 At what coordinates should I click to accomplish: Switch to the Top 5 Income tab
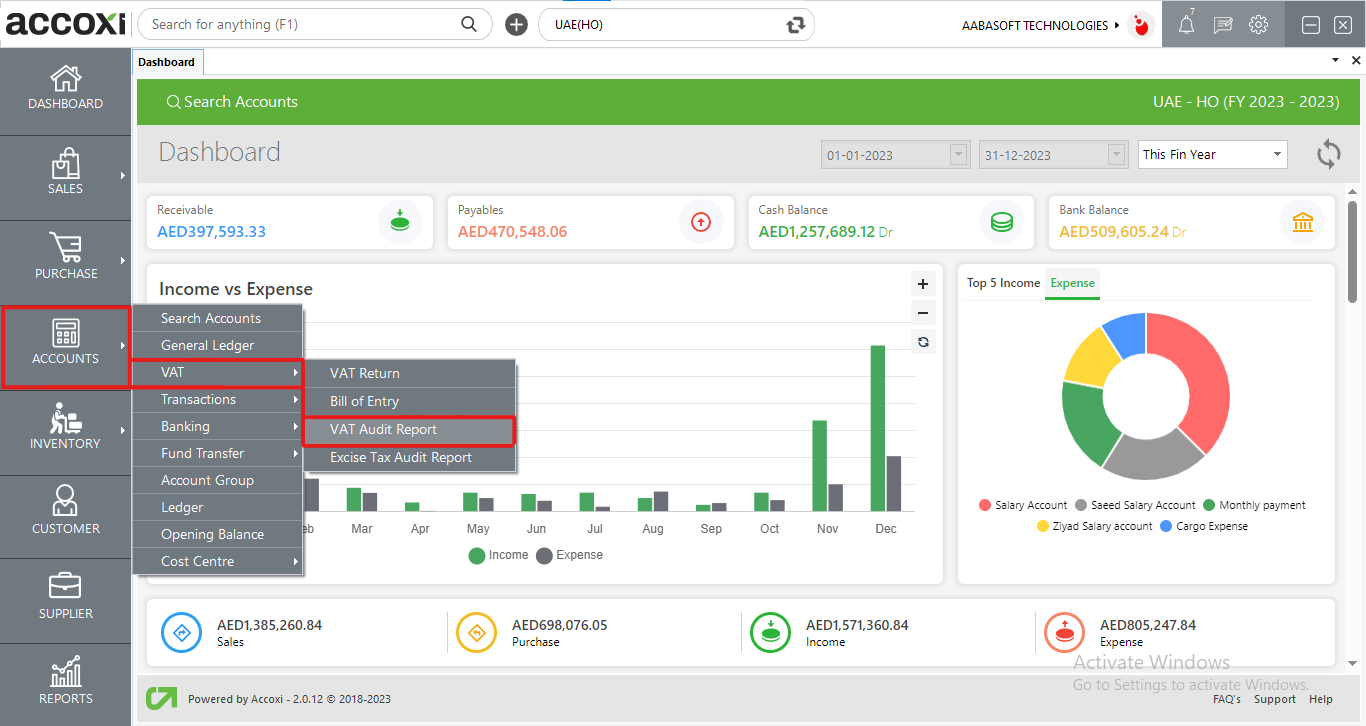point(1003,283)
